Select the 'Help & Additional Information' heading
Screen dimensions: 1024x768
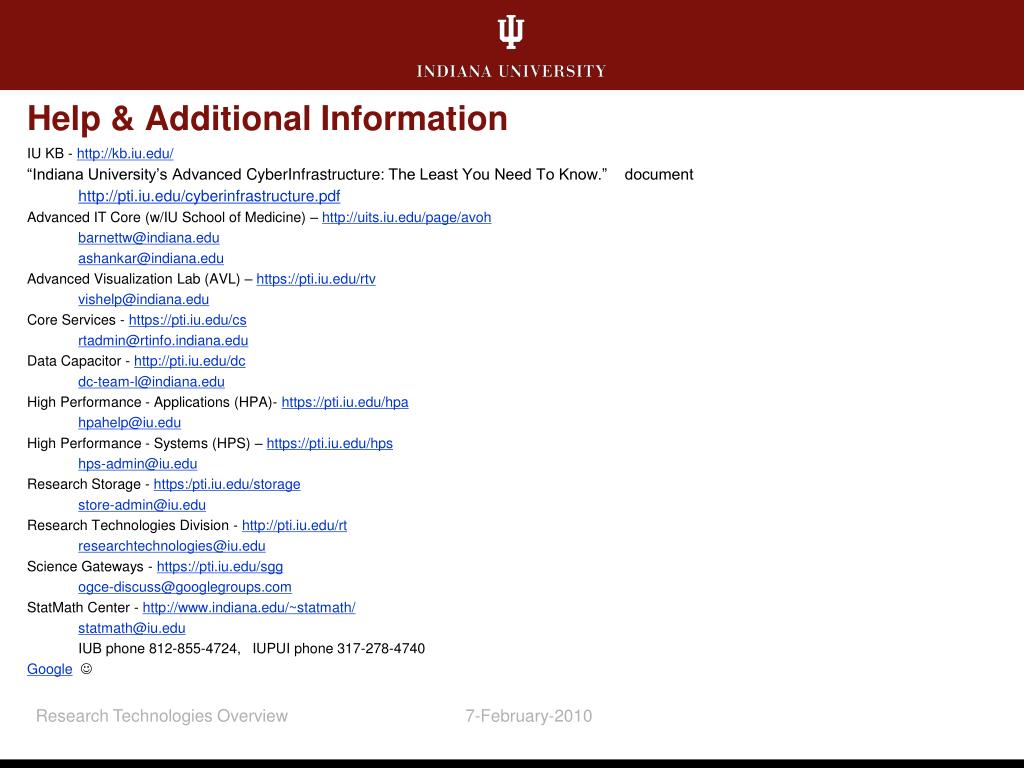coord(267,119)
